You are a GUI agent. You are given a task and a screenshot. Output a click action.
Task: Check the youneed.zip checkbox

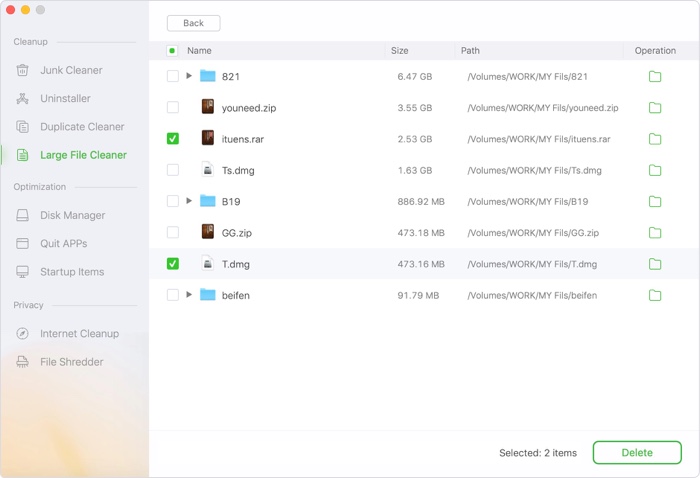[173, 108]
